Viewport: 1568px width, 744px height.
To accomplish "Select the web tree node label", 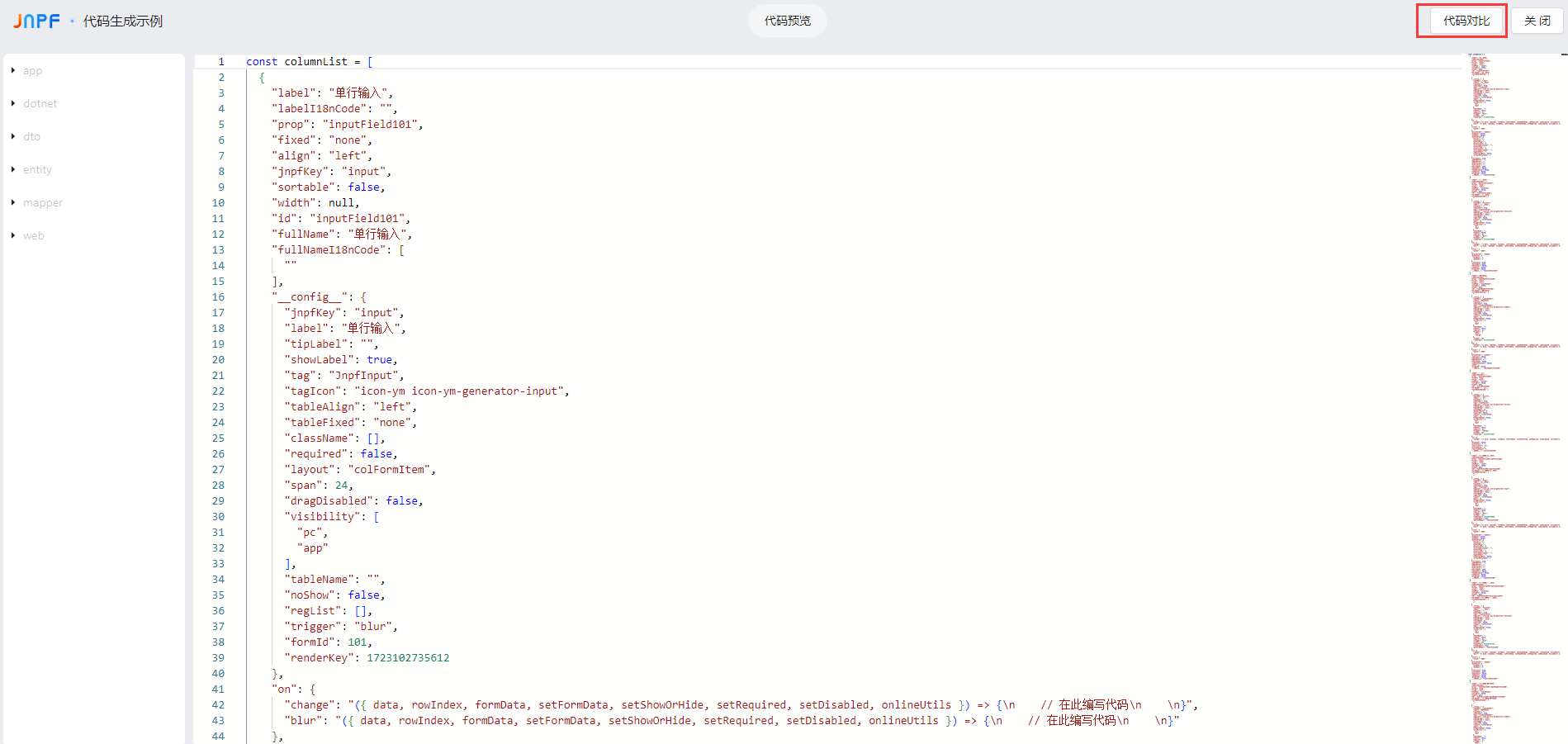I will tap(33, 235).
